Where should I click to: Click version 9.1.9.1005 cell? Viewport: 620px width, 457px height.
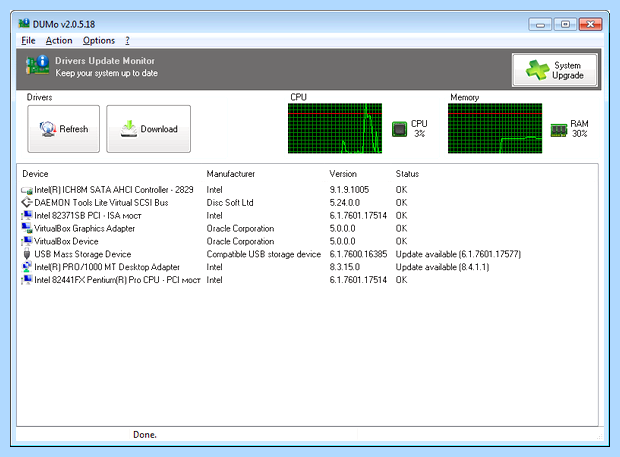[x=349, y=190]
